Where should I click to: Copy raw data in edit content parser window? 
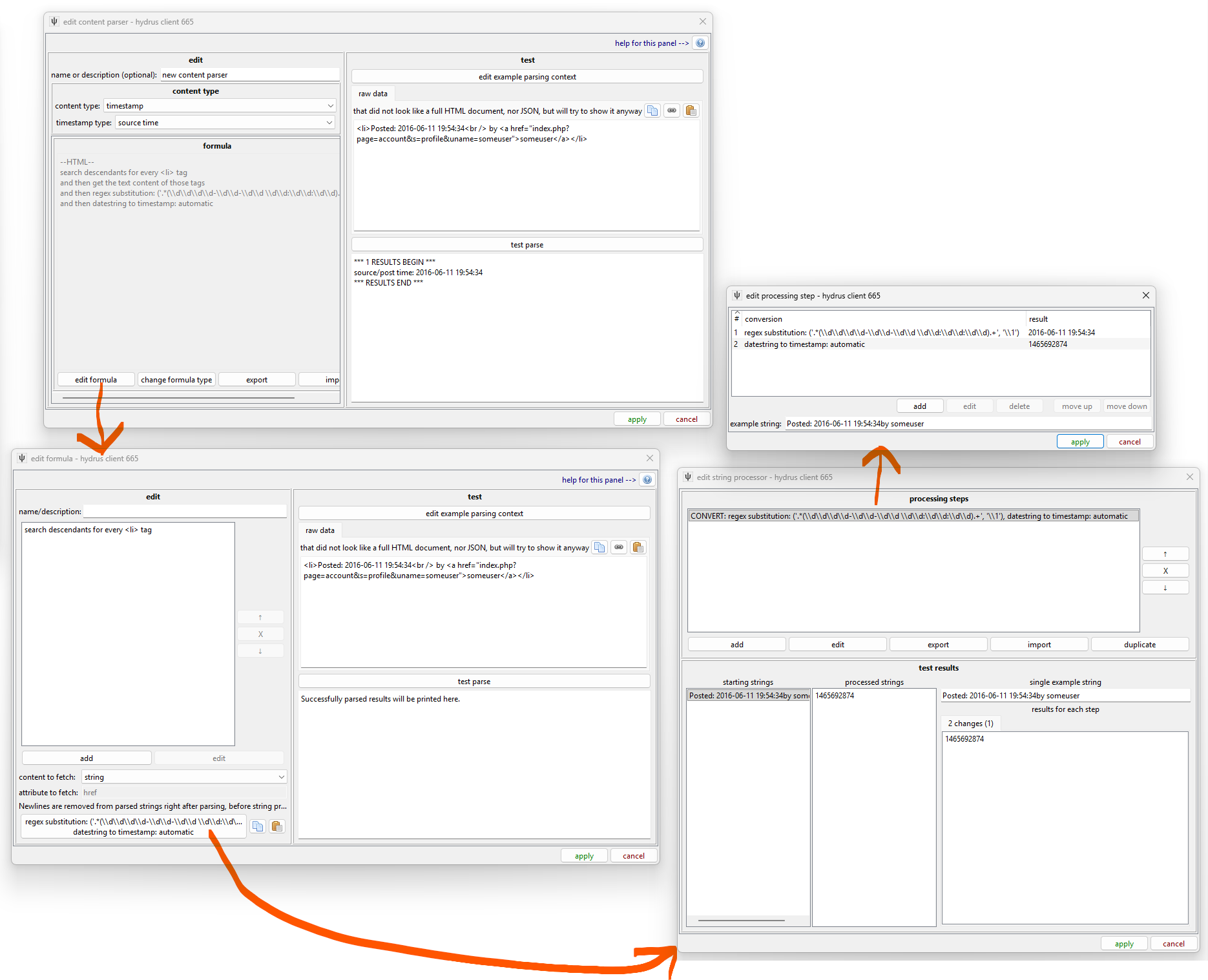pos(652,111)
